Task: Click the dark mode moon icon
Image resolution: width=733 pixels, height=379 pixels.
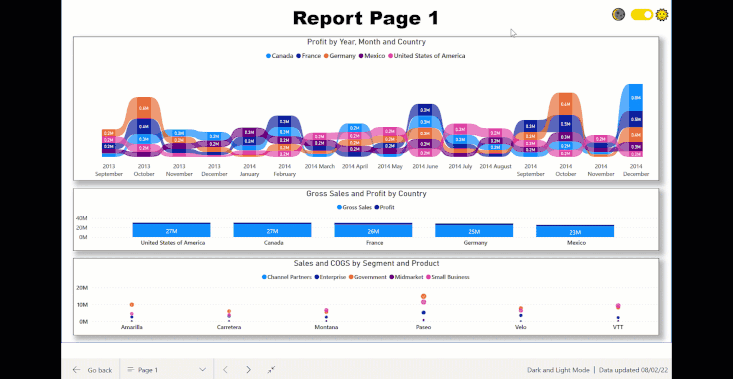Action: [618, 14]
